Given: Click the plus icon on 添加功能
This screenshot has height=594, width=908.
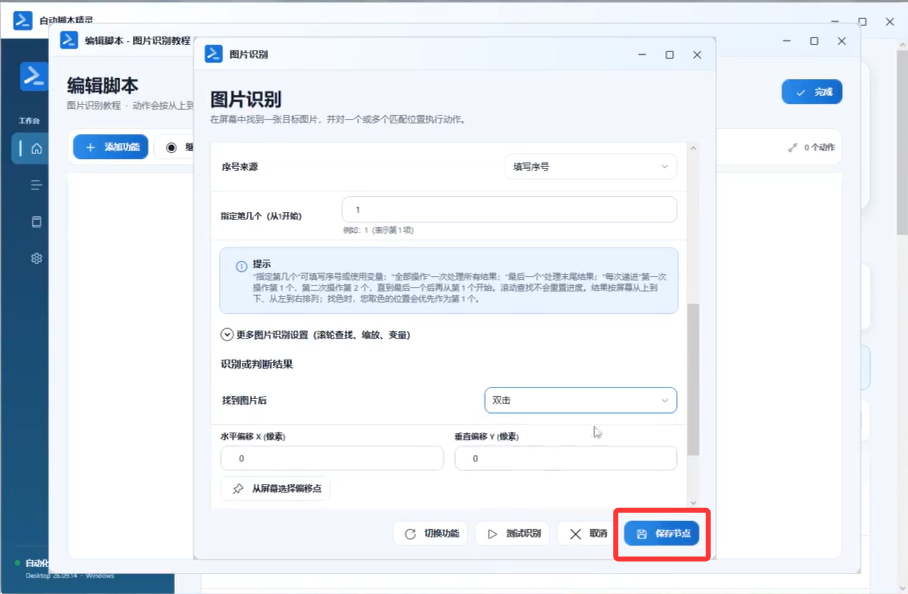Looking at the screenshot, I should (x=90, y=148).
